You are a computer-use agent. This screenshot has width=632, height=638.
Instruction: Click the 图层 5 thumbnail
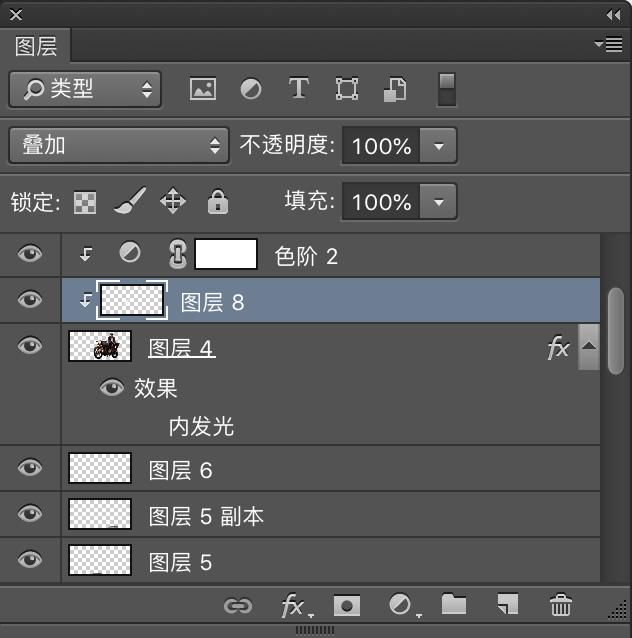(100, 560)
